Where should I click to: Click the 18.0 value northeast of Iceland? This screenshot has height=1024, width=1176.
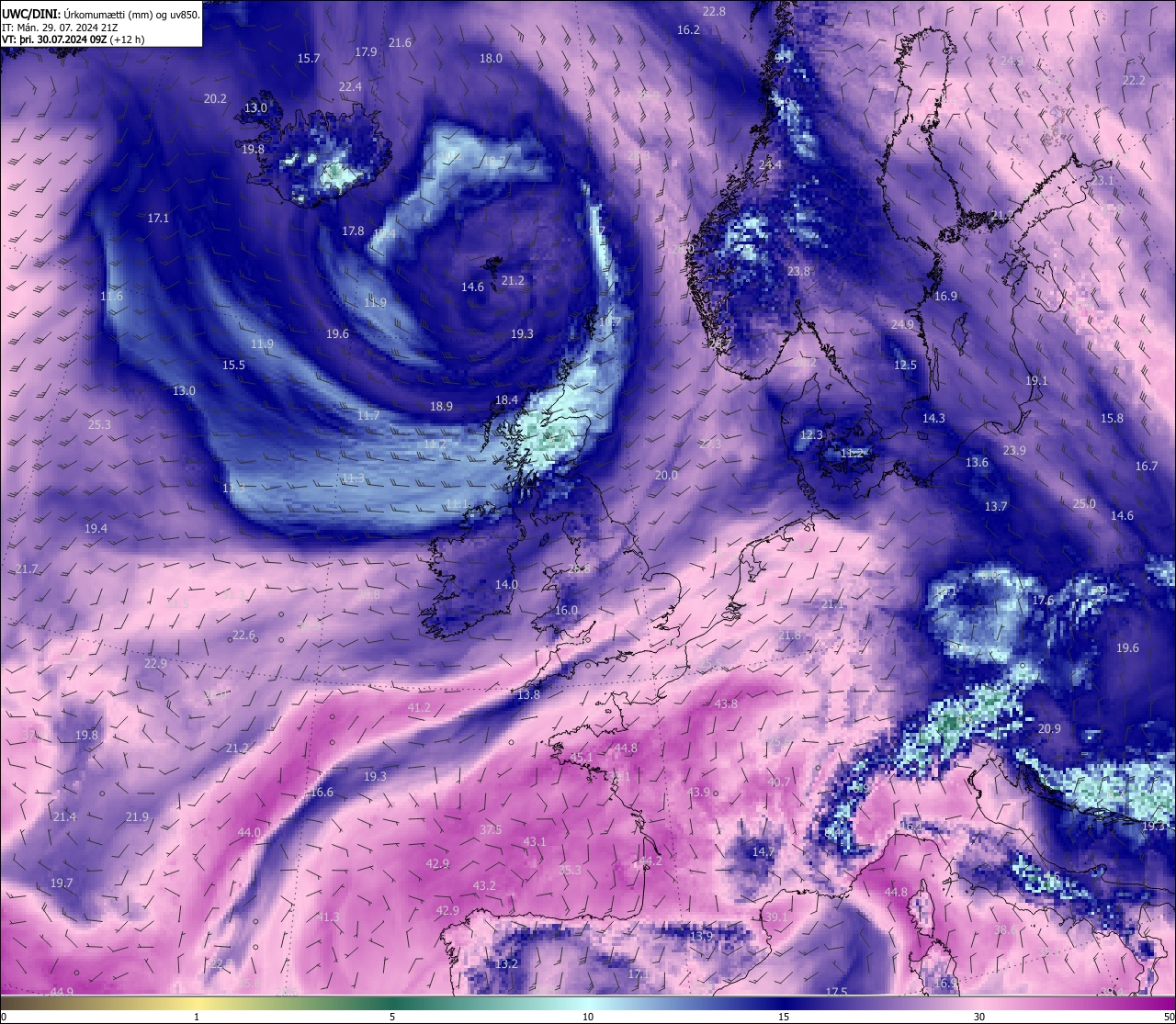pos(491,59)
